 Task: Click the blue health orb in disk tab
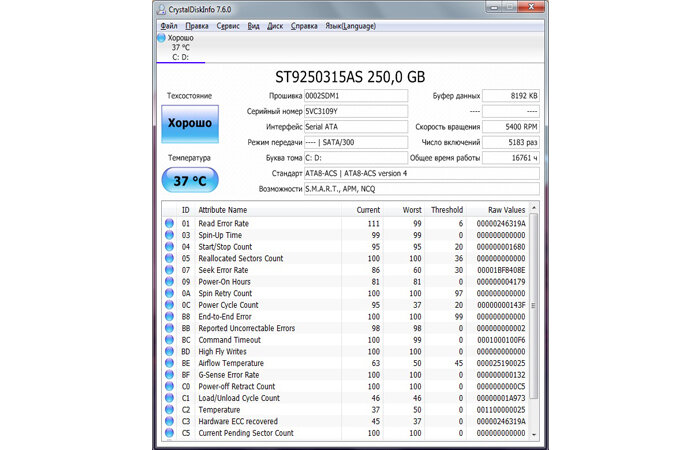(x=162, y=38)
